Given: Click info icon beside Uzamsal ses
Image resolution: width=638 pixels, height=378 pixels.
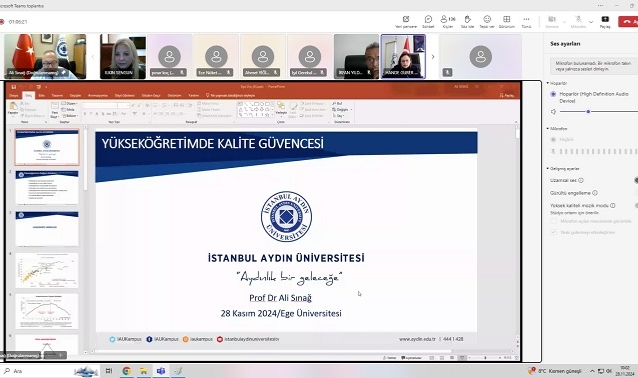Looking at the screenshot, I should (x=581, y=180).
